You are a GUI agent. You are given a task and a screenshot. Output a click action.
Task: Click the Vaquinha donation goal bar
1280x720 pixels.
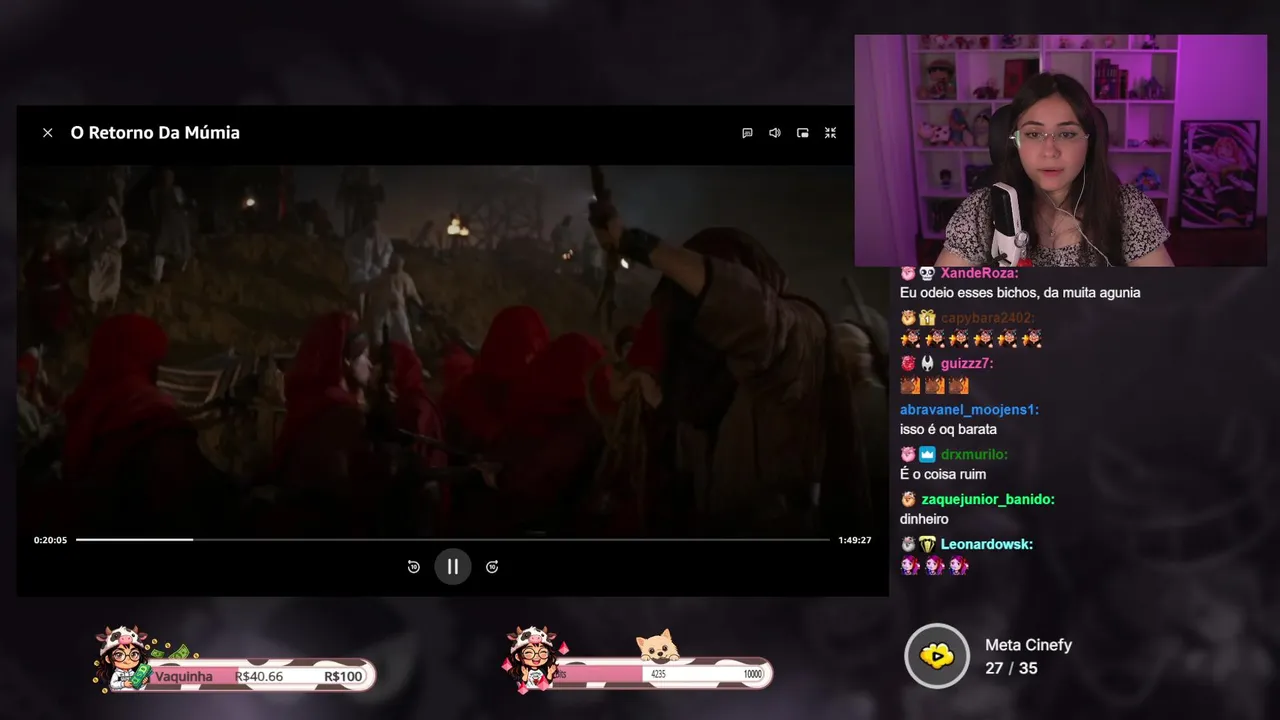click(x=260, y=676)
